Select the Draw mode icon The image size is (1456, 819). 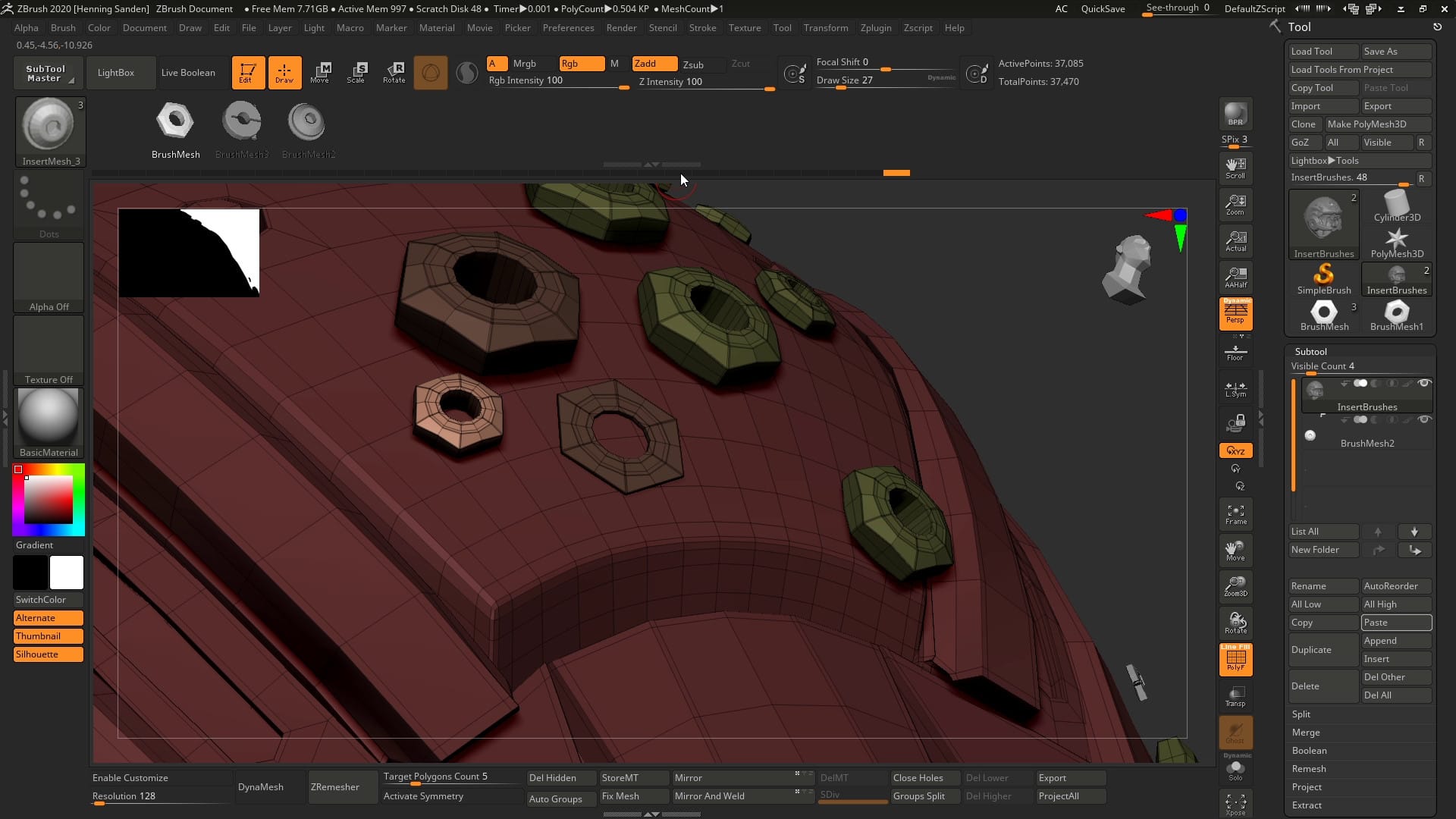pyautogui.click(x=284, y=73)
